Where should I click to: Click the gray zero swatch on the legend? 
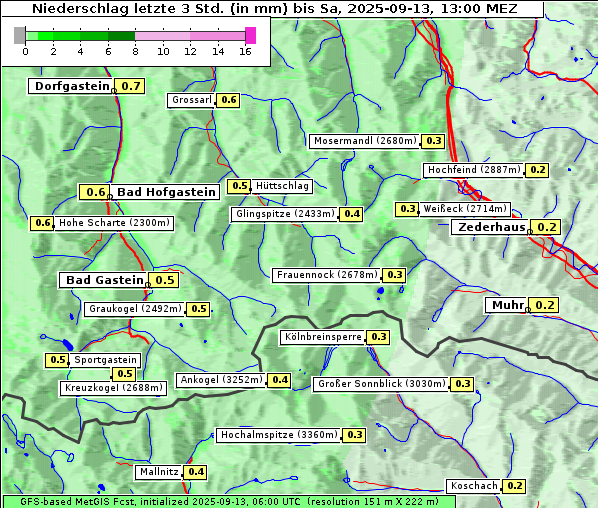click(x=19, y=35)
